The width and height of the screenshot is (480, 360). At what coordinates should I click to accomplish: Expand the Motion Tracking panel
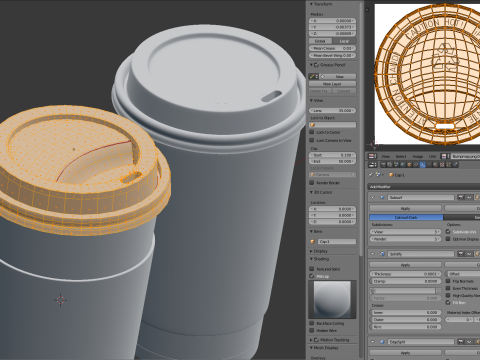point(311,340)
